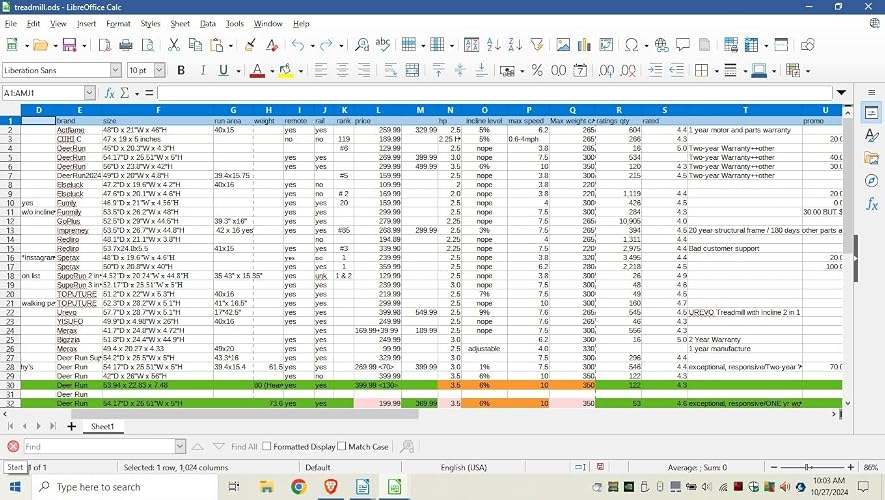Click the Insert Chart icon
The image size is (885, 500).
[x=584, y=45]
